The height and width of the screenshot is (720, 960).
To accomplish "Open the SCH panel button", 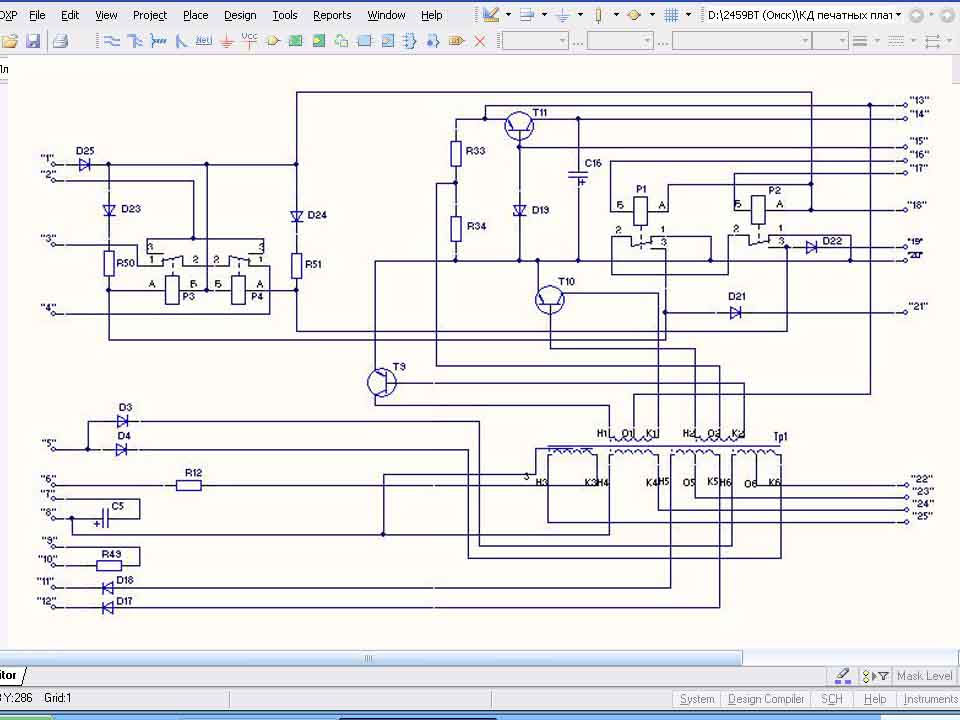I will coord(832,699).
